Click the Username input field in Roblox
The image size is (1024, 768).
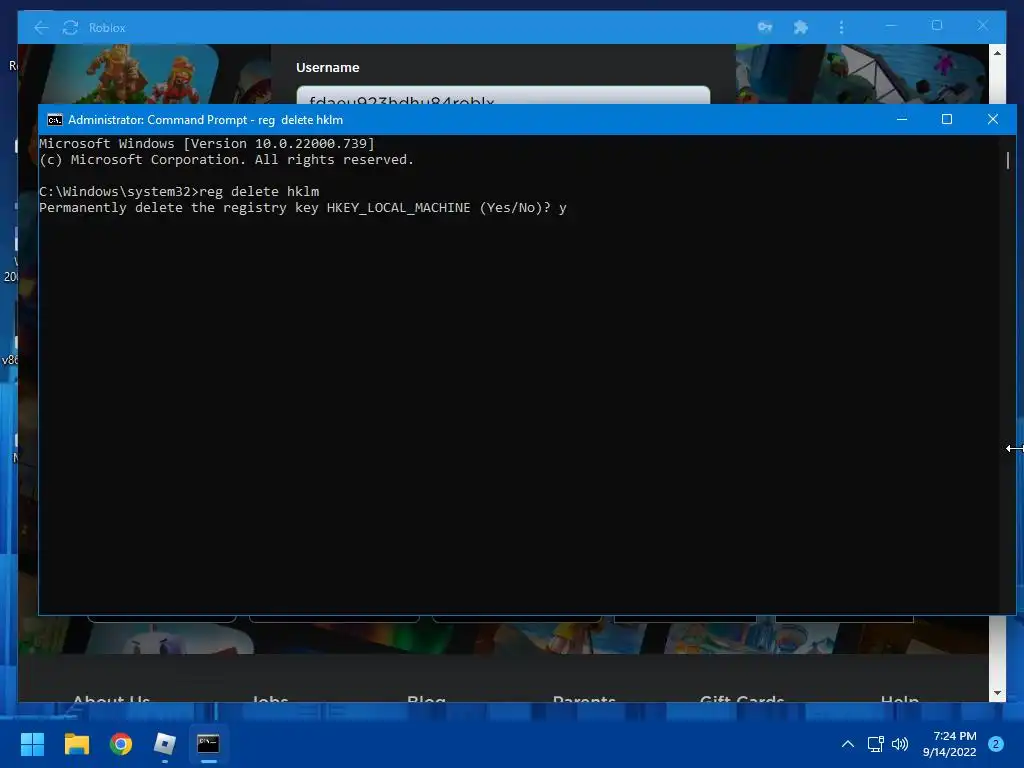pos(503,95)
